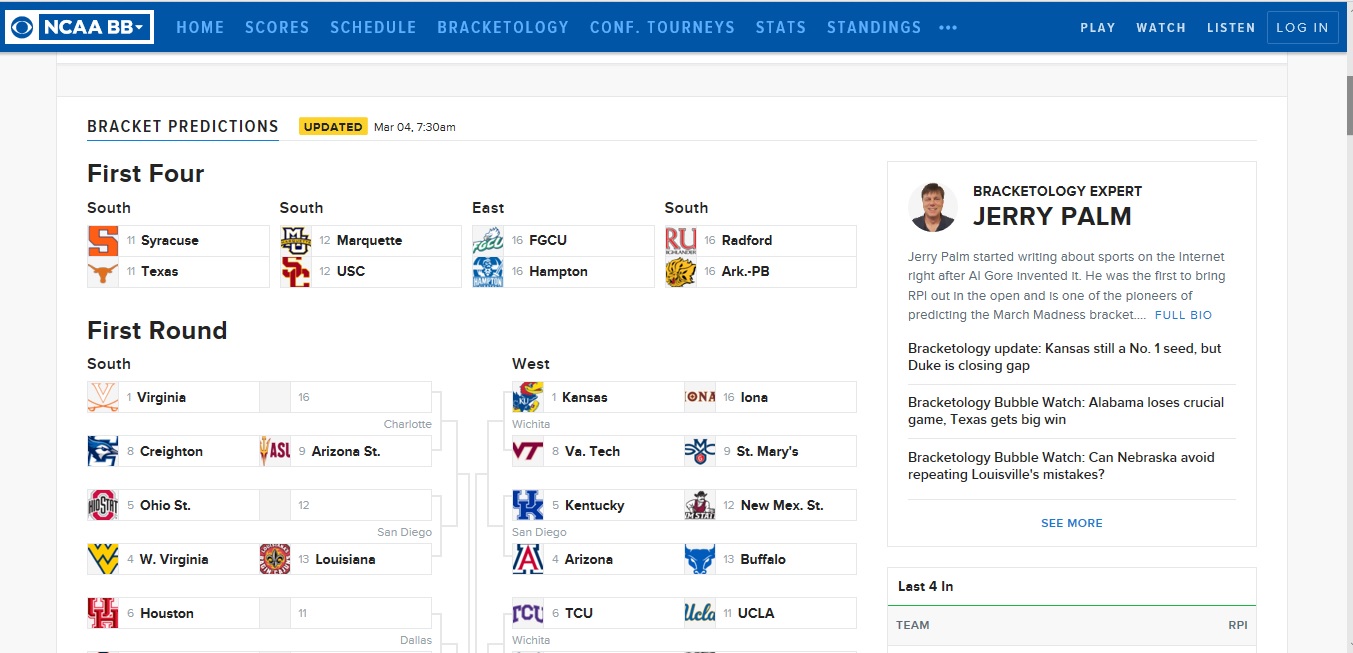Click the LISTEN link

1231,28
